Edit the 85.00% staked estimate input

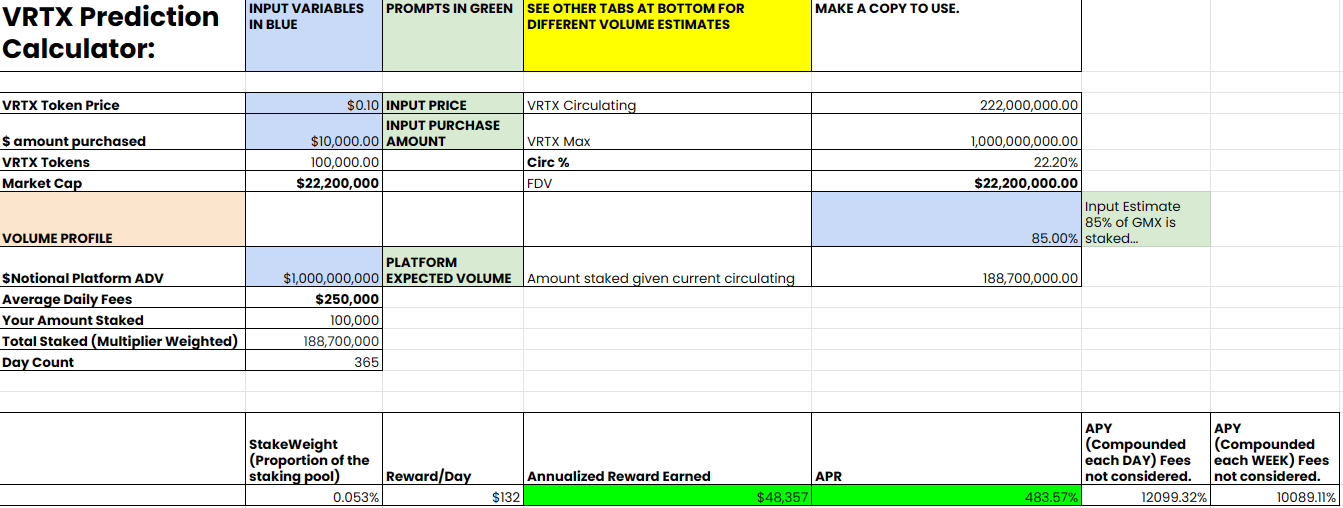click(946, 219)
